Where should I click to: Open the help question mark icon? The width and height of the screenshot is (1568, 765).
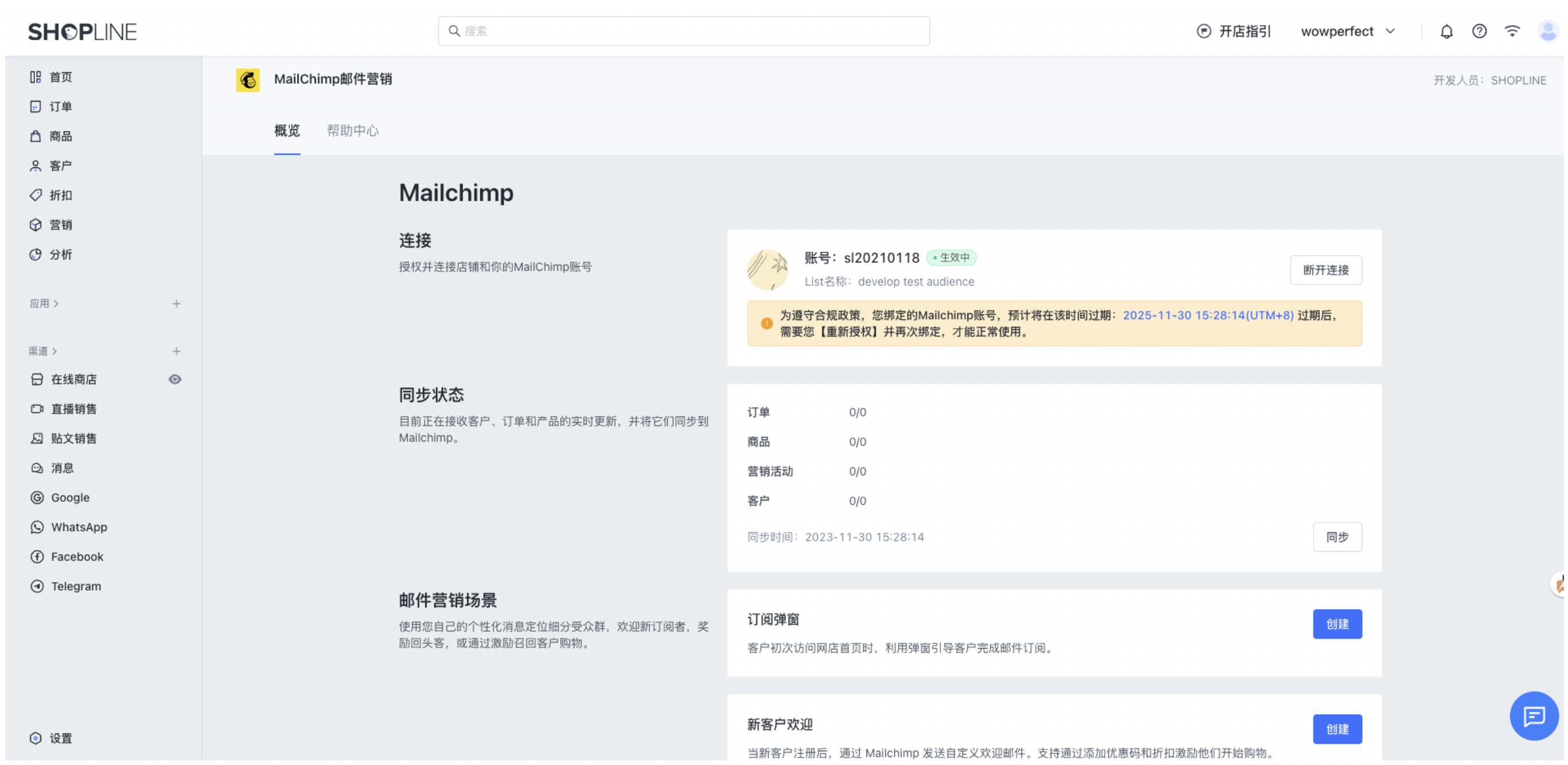tap(1479, 31)
